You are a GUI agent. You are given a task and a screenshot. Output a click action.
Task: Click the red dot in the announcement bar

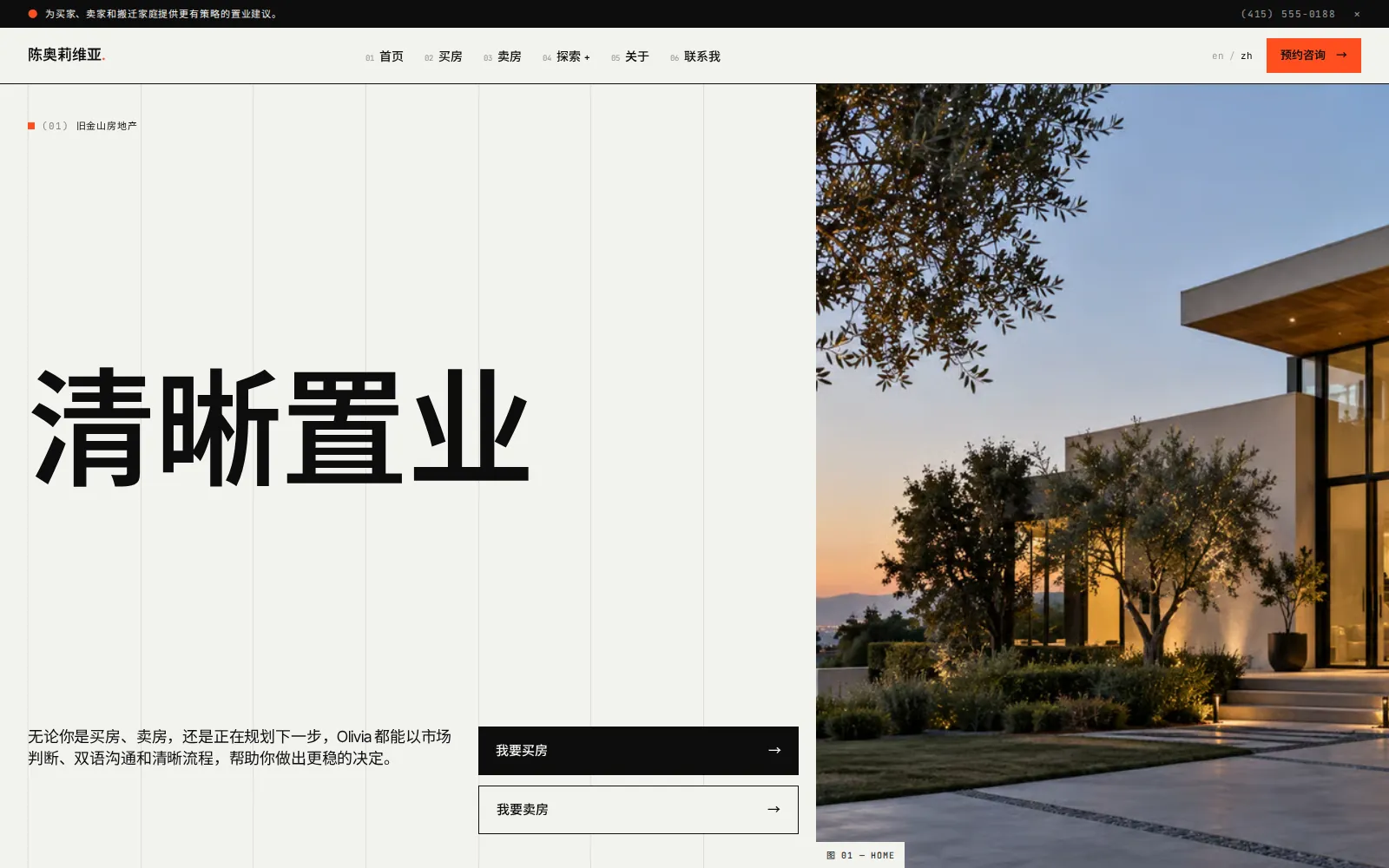pos(33,14)
